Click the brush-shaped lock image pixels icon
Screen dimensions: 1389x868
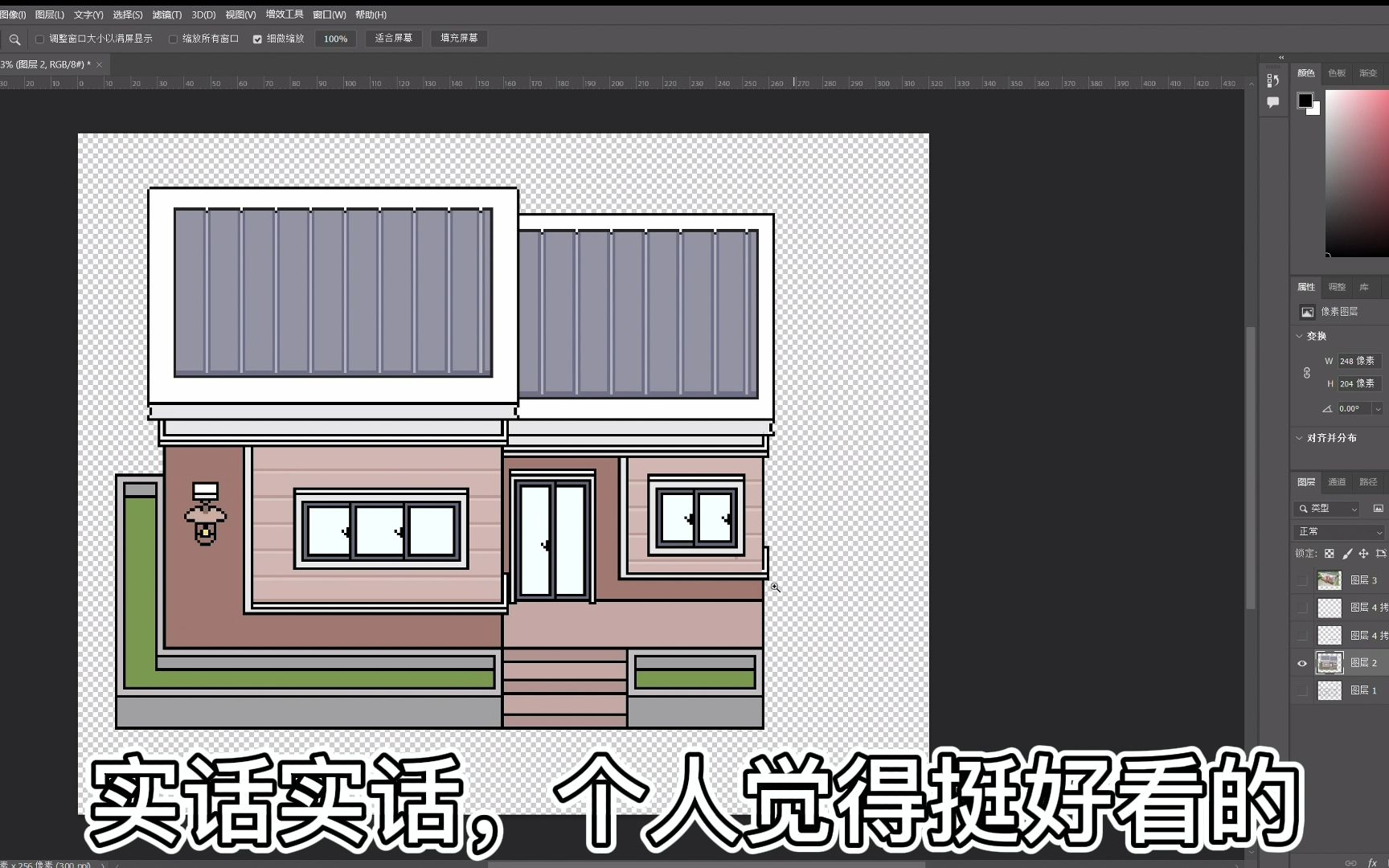click(1348, 553)
